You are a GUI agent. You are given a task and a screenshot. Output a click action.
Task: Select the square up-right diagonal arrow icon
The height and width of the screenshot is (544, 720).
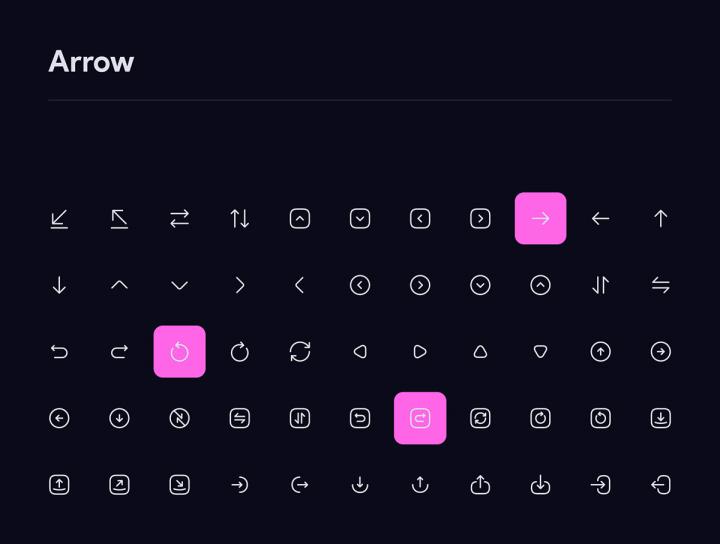[119, 485]
